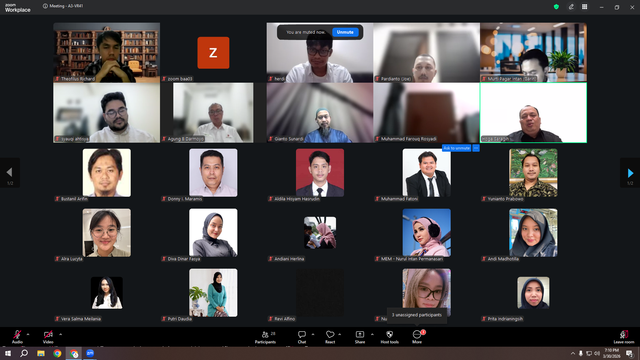Click the Unmute button in notification
Image resolution: width=640 pixels, height=360 pixels.
(345, 32)
